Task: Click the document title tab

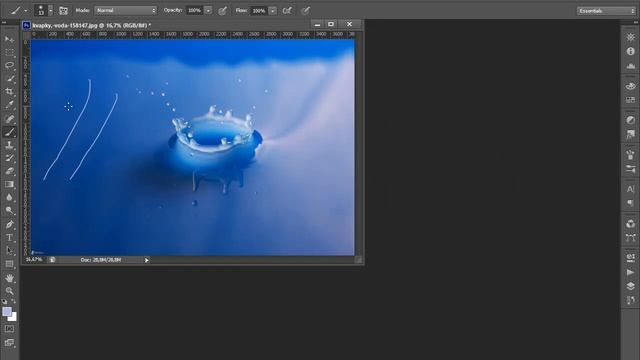Action: [x=91, y=25]
